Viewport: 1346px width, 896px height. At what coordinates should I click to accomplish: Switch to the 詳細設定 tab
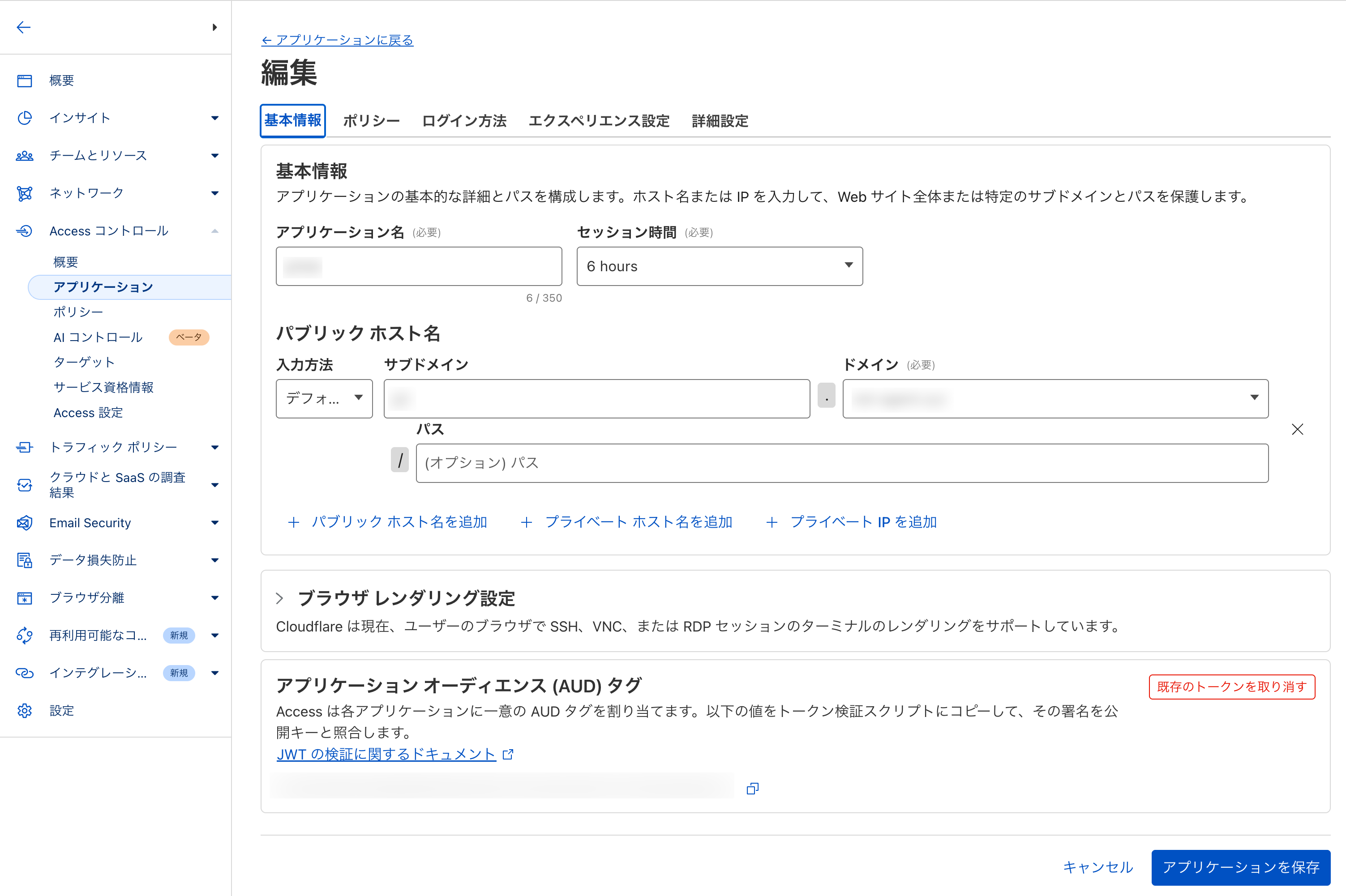point(719,120)
